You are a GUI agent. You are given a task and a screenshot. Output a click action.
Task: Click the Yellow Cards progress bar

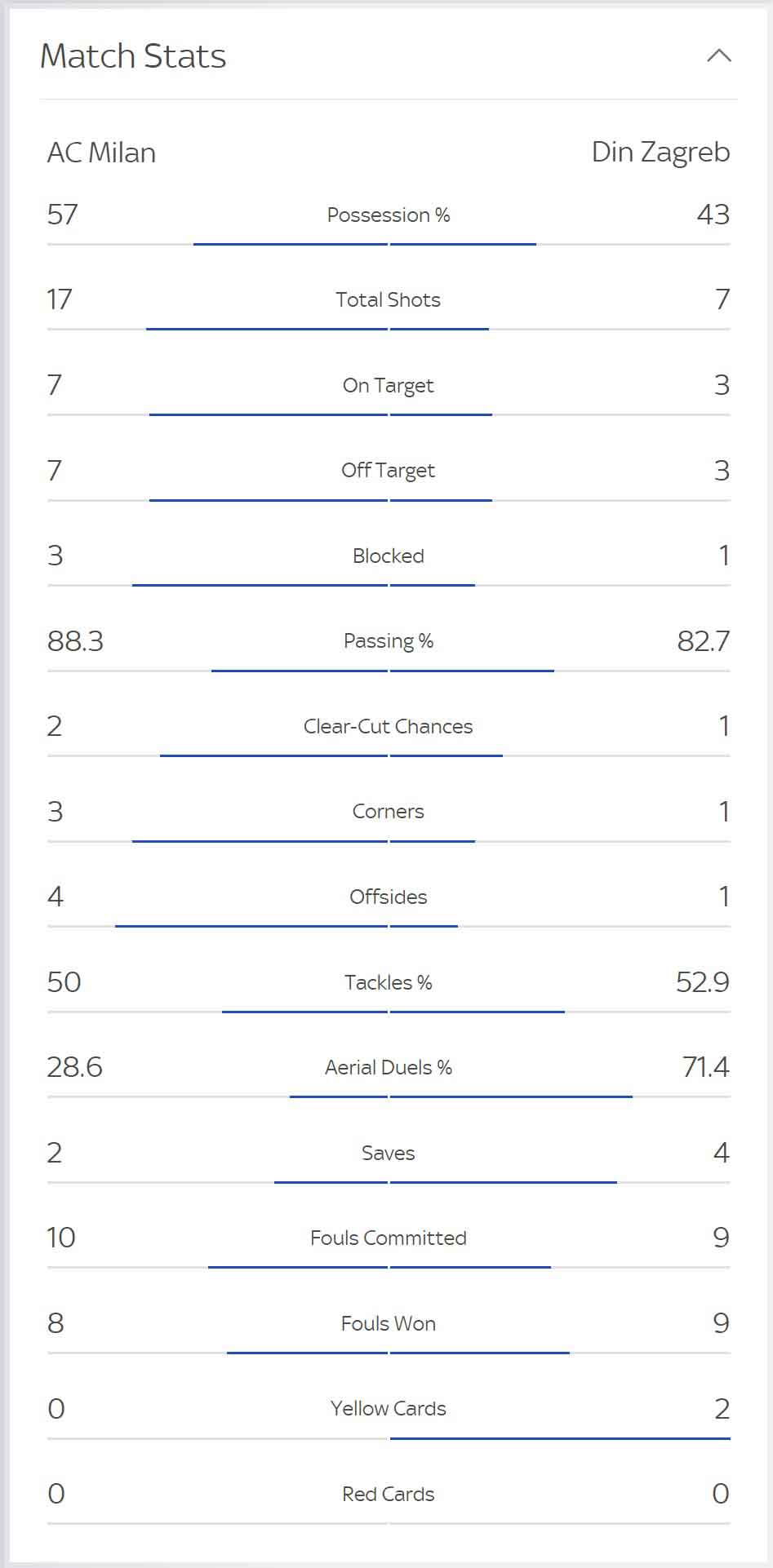[x=389, y=1438]
